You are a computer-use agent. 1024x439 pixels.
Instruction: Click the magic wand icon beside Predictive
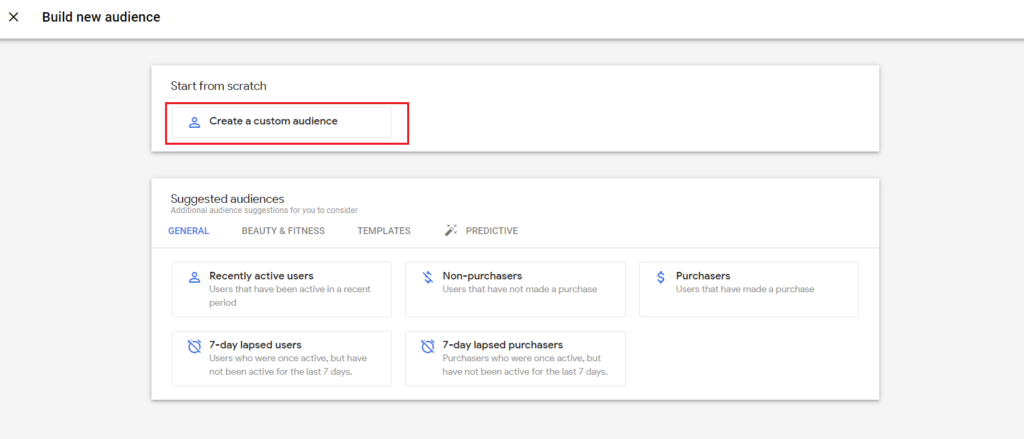point(451,231)
